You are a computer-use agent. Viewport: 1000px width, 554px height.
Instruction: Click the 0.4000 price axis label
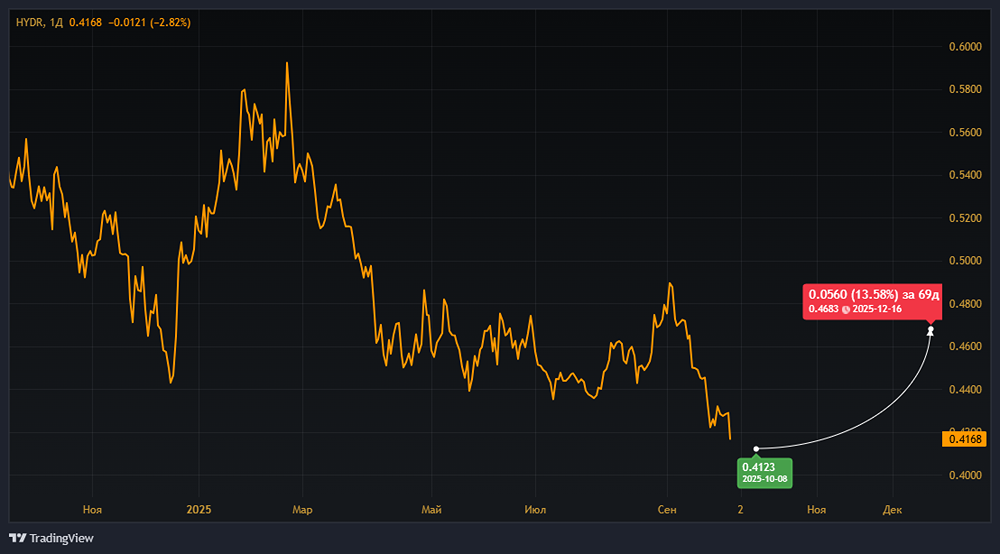click(x=965, y=475)
